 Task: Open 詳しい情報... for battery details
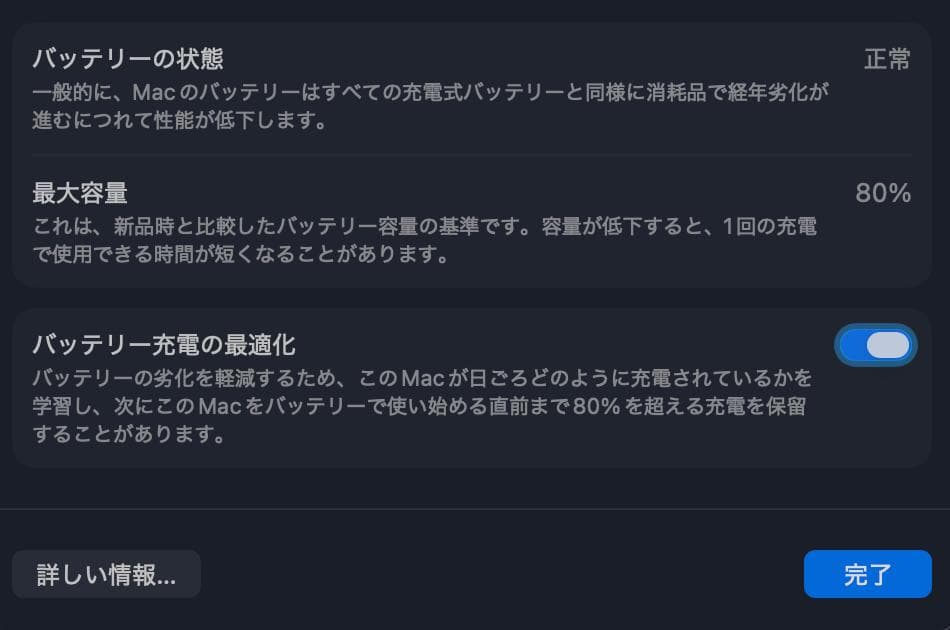(x=106, y=575)
